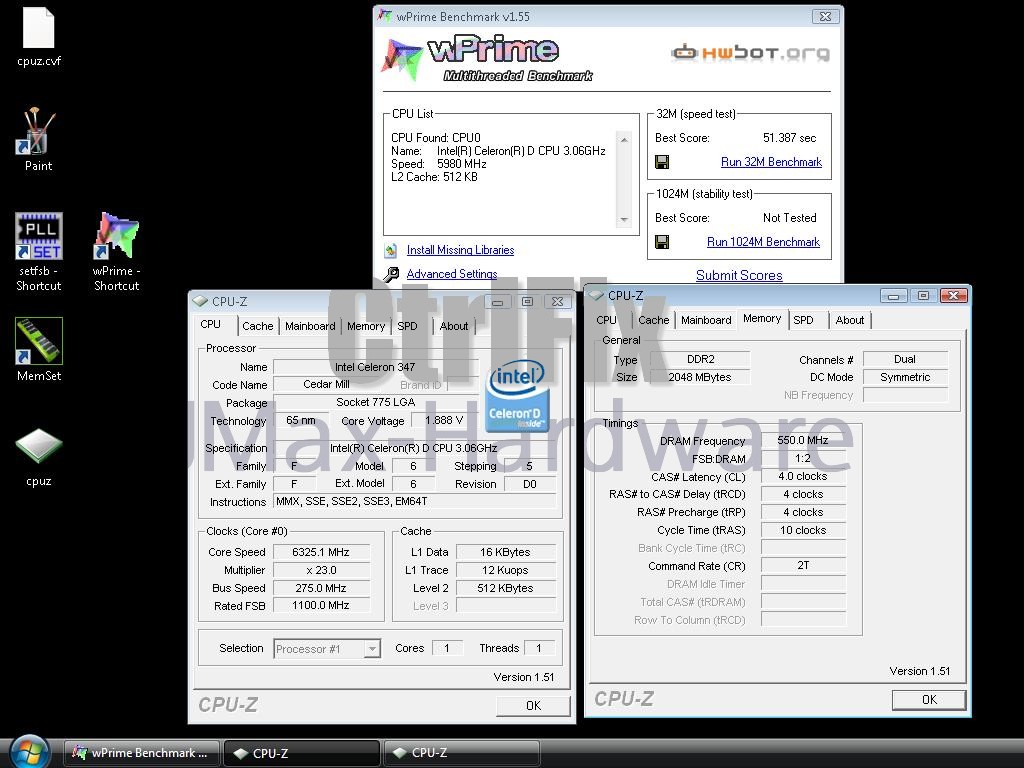Click the right CPU-Z title bar icon
The width and height of the screenshot is (1024, 768).
[x=596, y=295]
